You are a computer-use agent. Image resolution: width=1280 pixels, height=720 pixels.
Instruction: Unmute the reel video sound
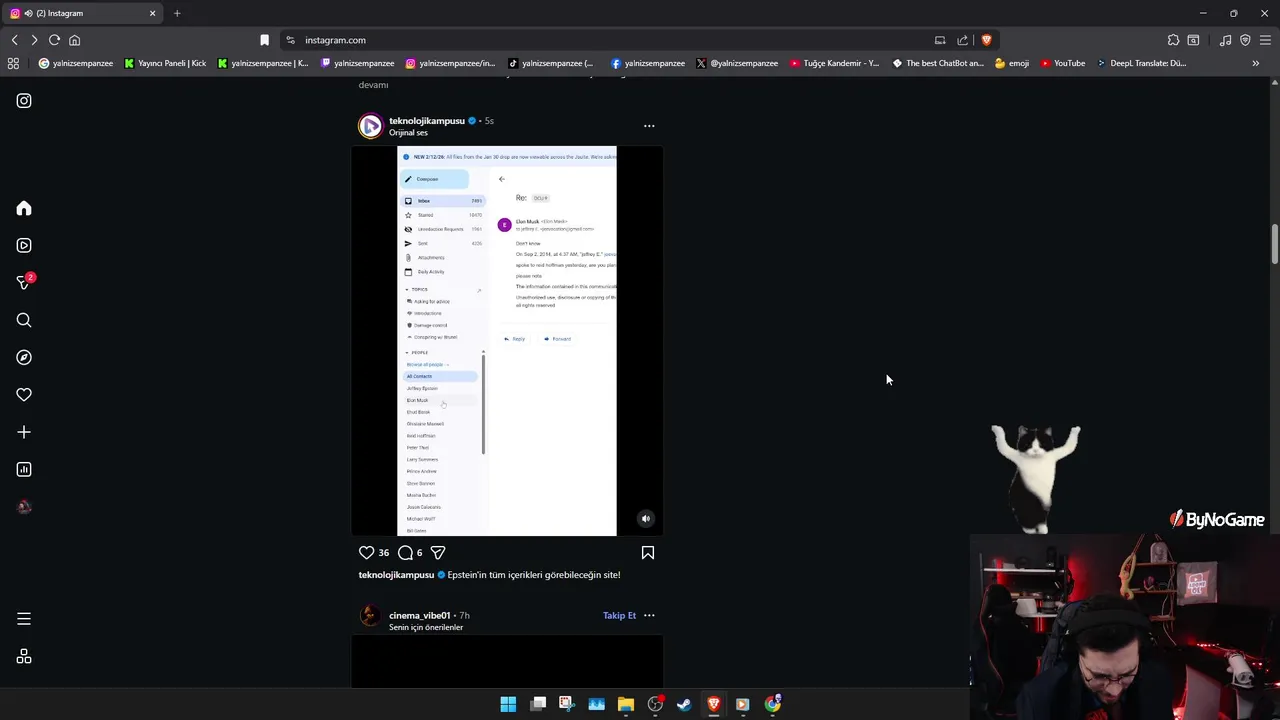click(x=646, y=518)
